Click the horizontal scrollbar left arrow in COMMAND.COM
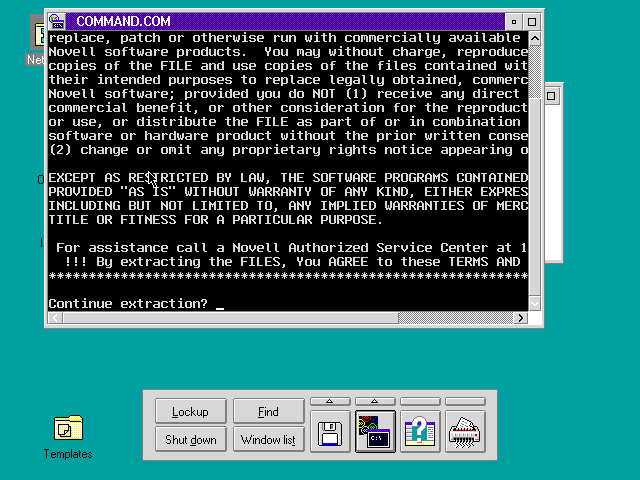640x480 pixels. 56,318
